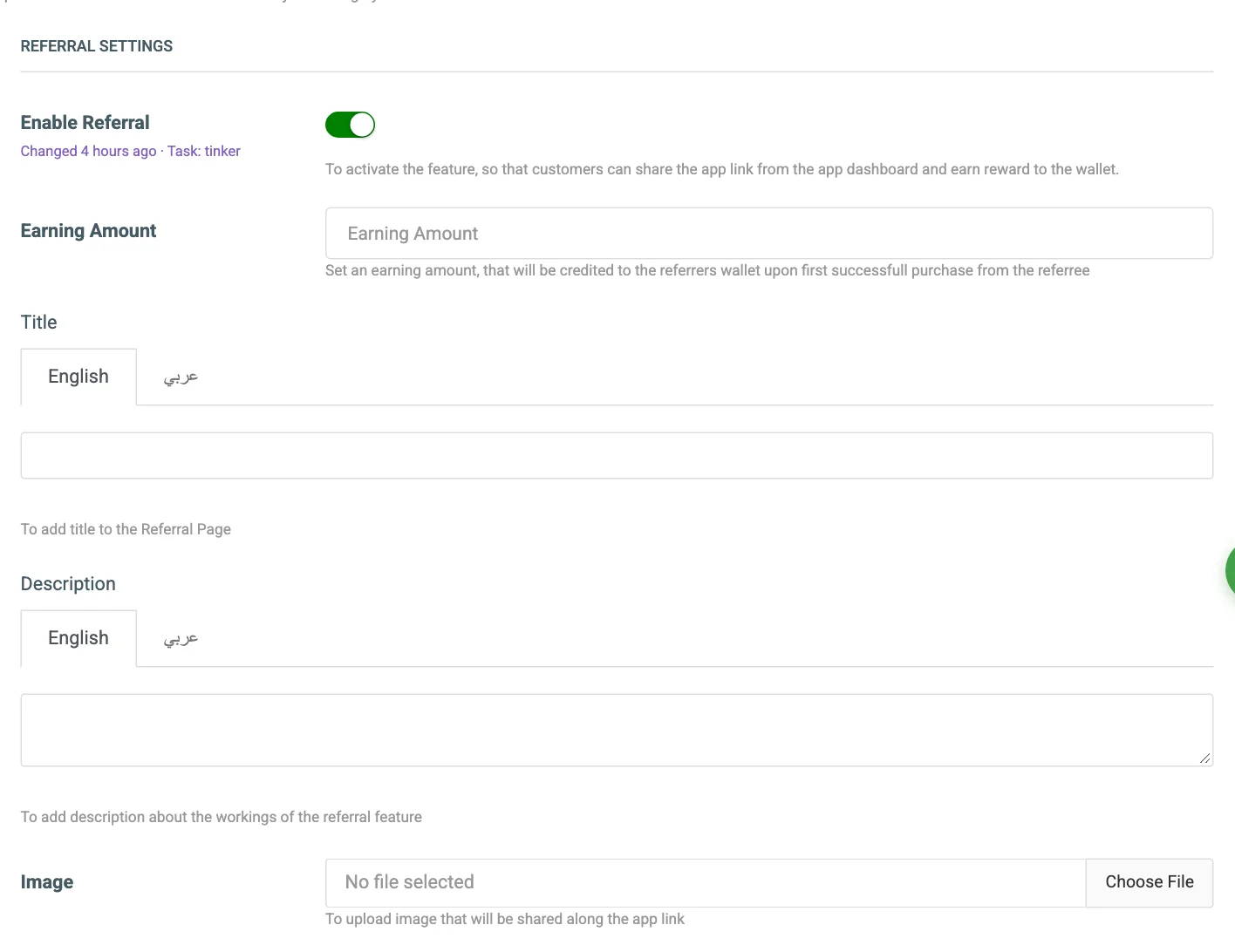The image size is (1235, 952).
Task: Click 'To upload image that will be shared' text
Action: click(x=505, y=919)
